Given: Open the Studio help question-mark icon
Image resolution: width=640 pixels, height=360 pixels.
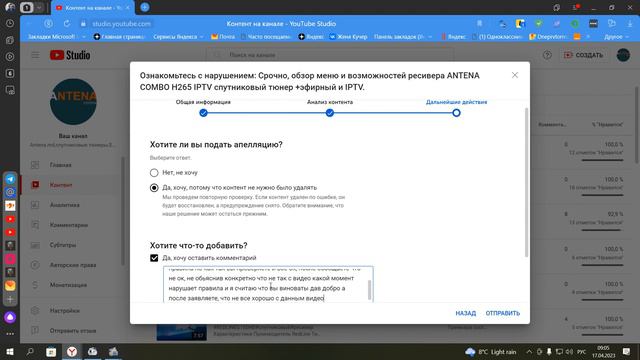Looking at the screenshot, I should point(547,55).
